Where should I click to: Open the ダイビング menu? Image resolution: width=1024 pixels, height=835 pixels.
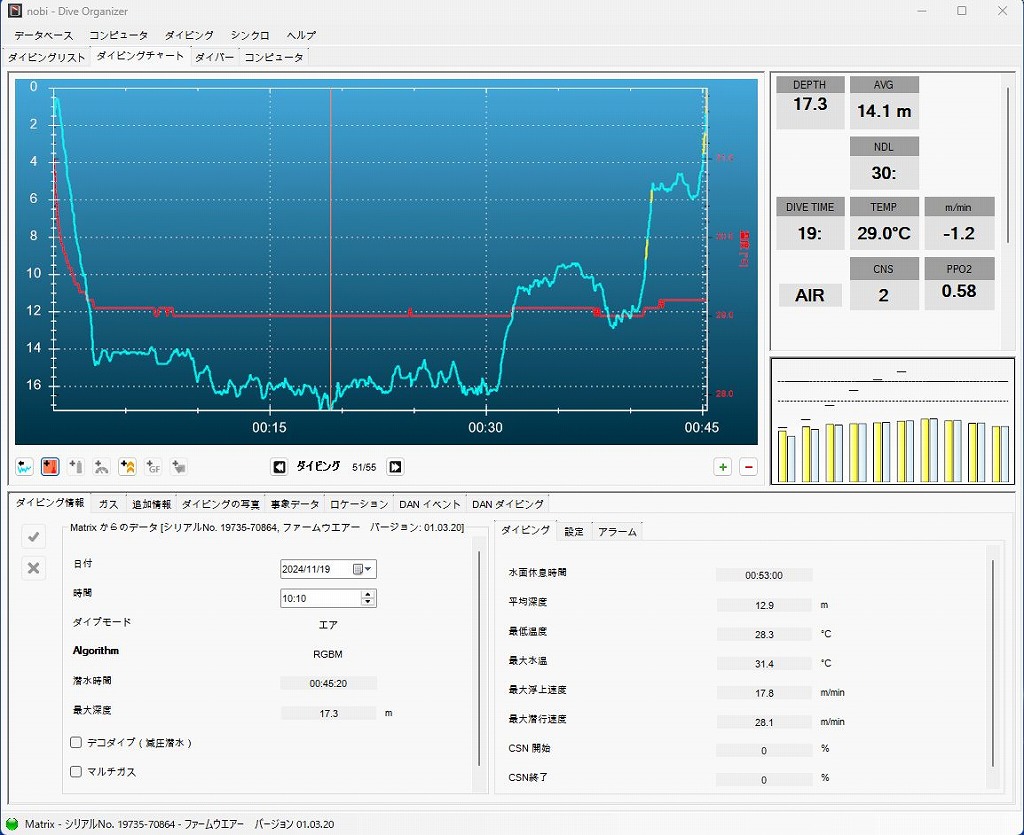pyautogui.click(x=189, y=35)
